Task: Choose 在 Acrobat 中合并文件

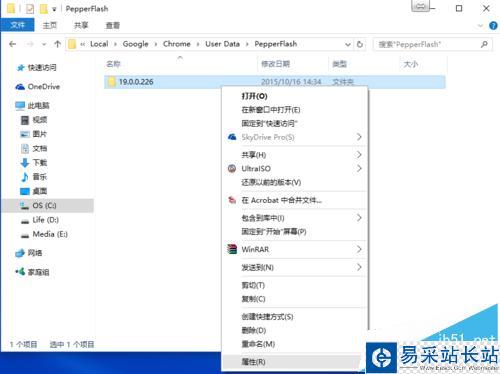Action: [x=295, y=200]
